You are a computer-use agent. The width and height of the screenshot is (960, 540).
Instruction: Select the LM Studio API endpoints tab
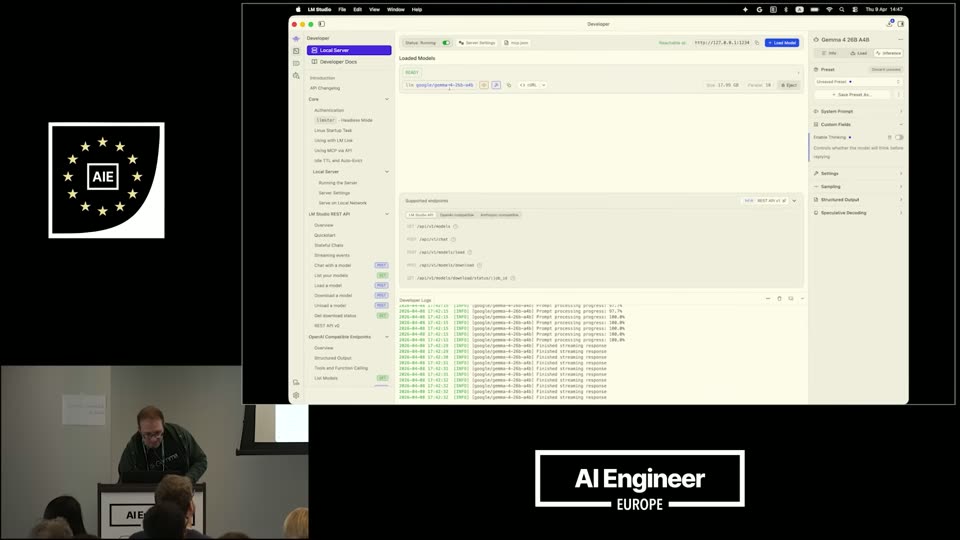pyautogui.click(x=421, y=215)
